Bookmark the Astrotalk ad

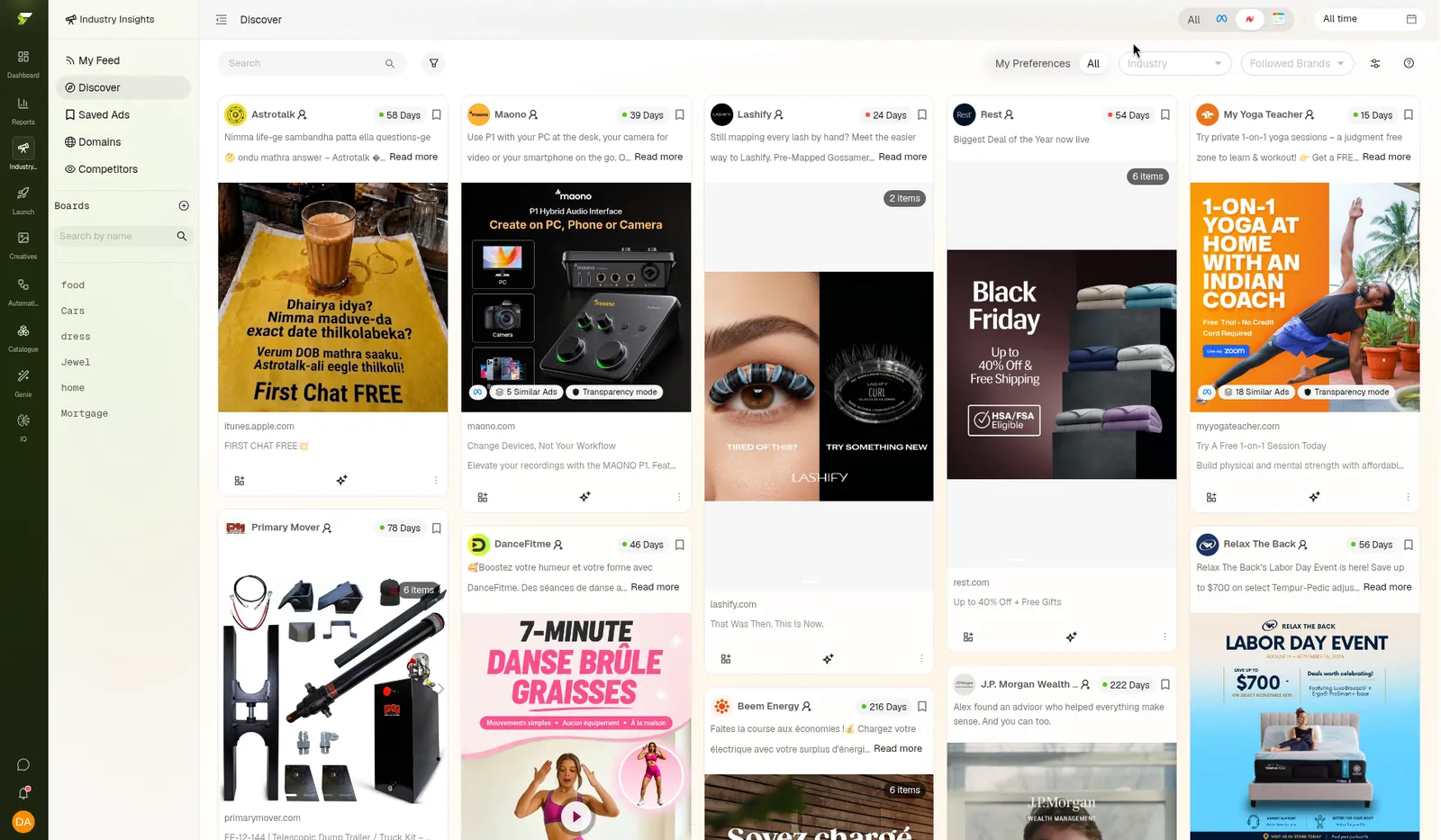coord(437,114)
